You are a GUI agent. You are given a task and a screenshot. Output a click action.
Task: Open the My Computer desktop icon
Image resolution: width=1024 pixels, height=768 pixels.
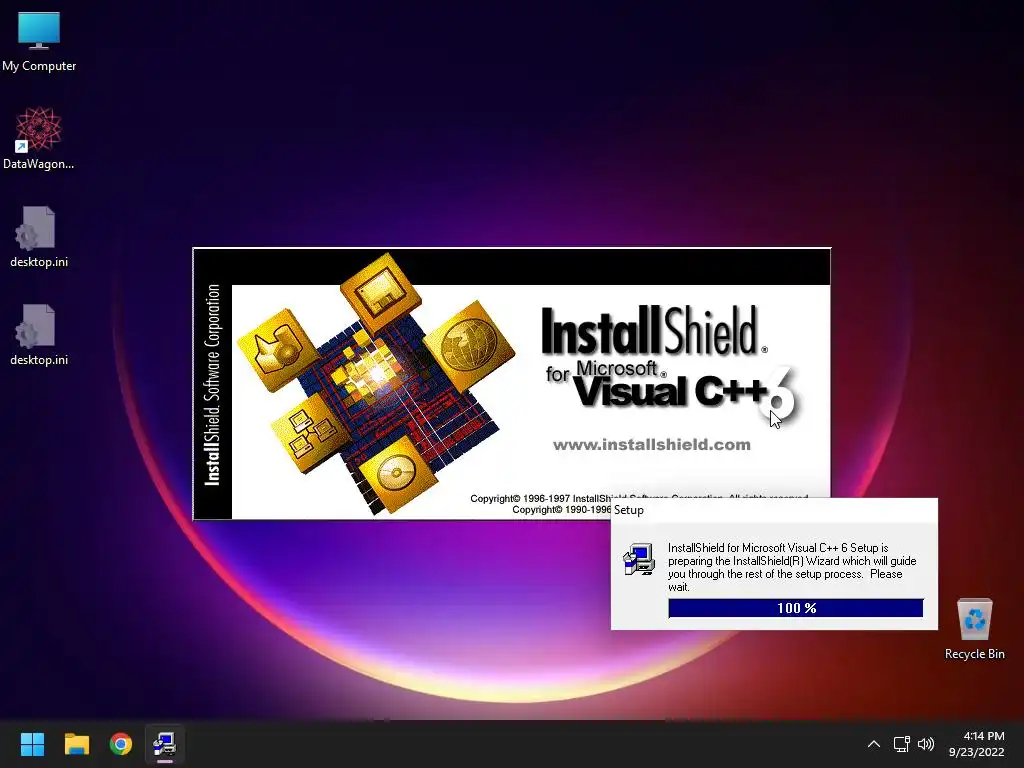[x=39, y=41]
